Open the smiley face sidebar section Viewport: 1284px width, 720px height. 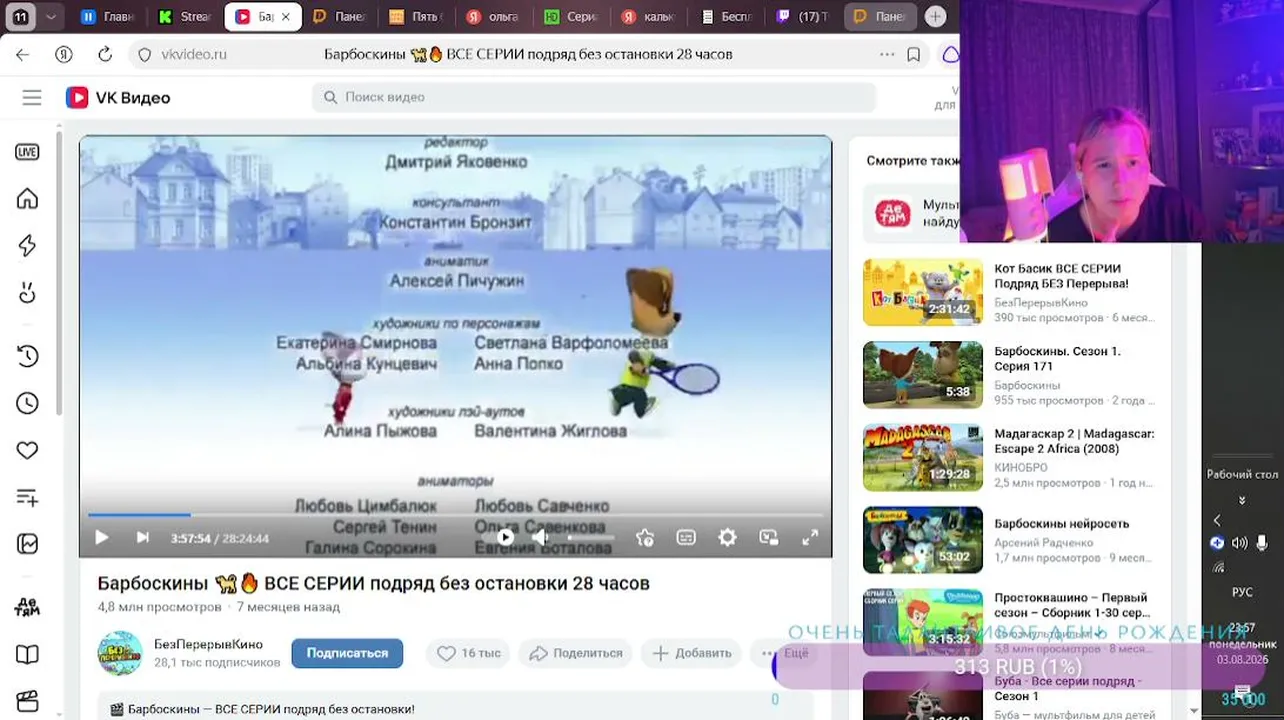[27, 293]
